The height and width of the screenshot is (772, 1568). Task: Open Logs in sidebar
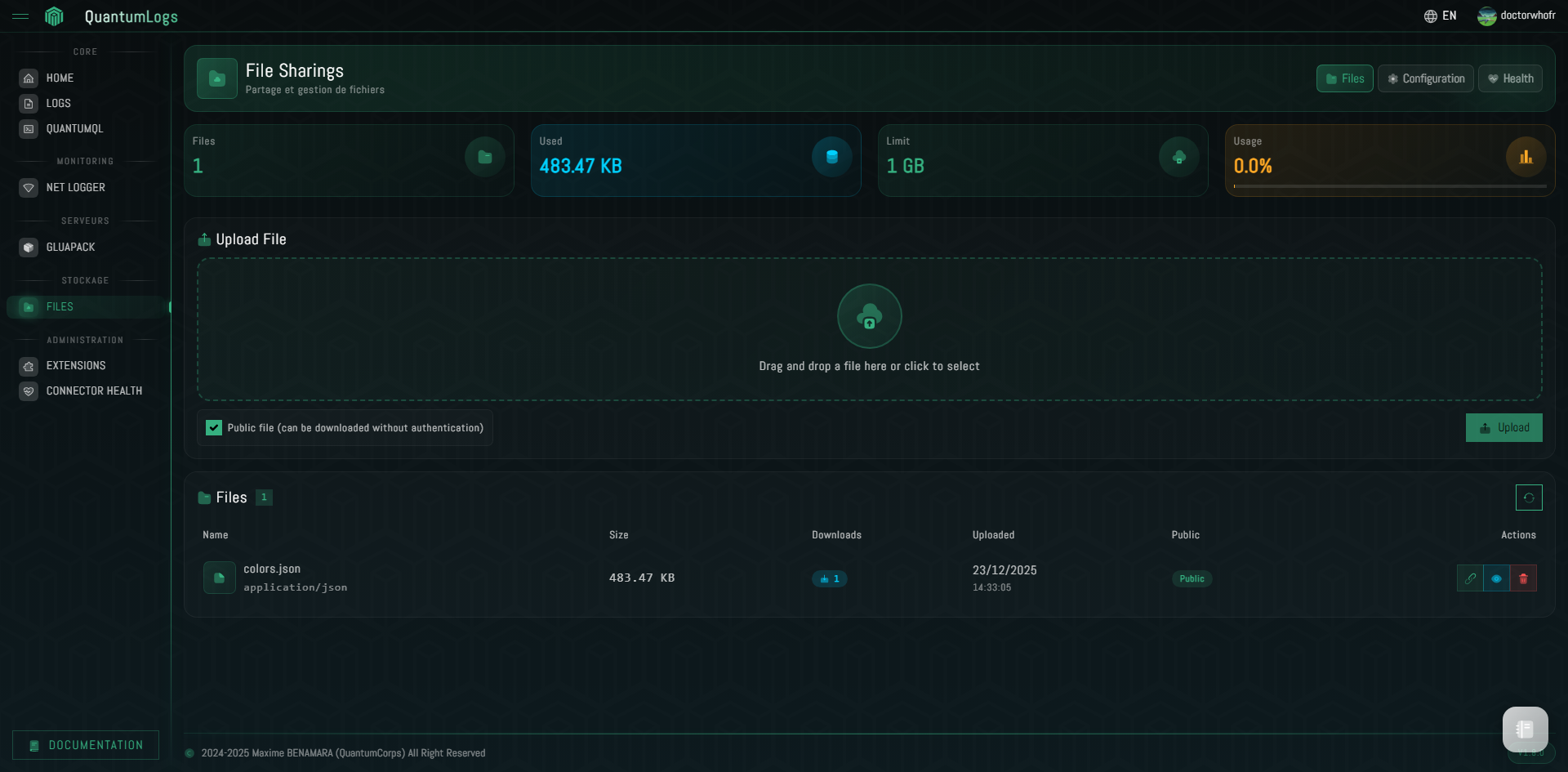coord(86,104)
